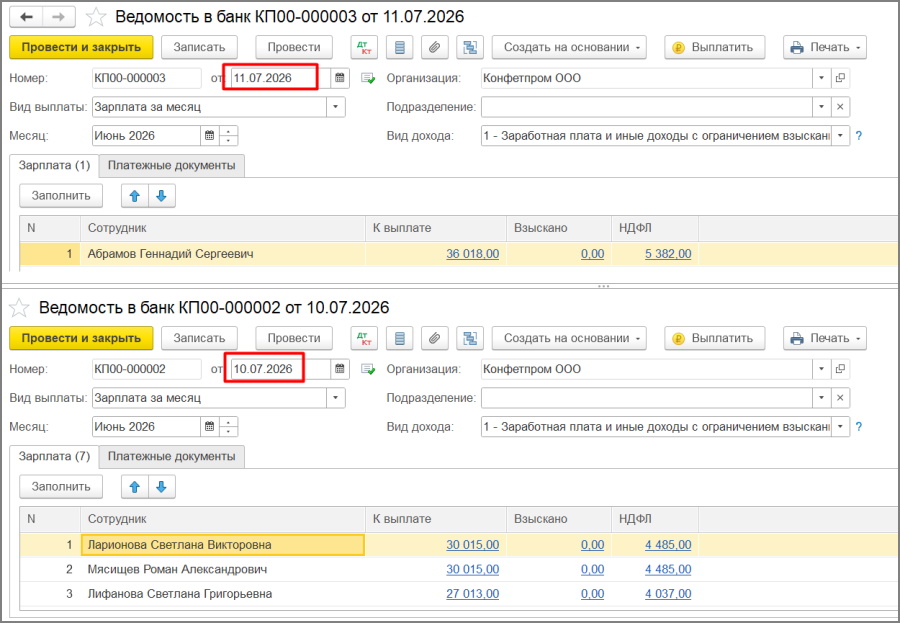Attach files via paperclip in КП00-000003
The height and width of the screenshot is (623, 900).
(435, 47)
